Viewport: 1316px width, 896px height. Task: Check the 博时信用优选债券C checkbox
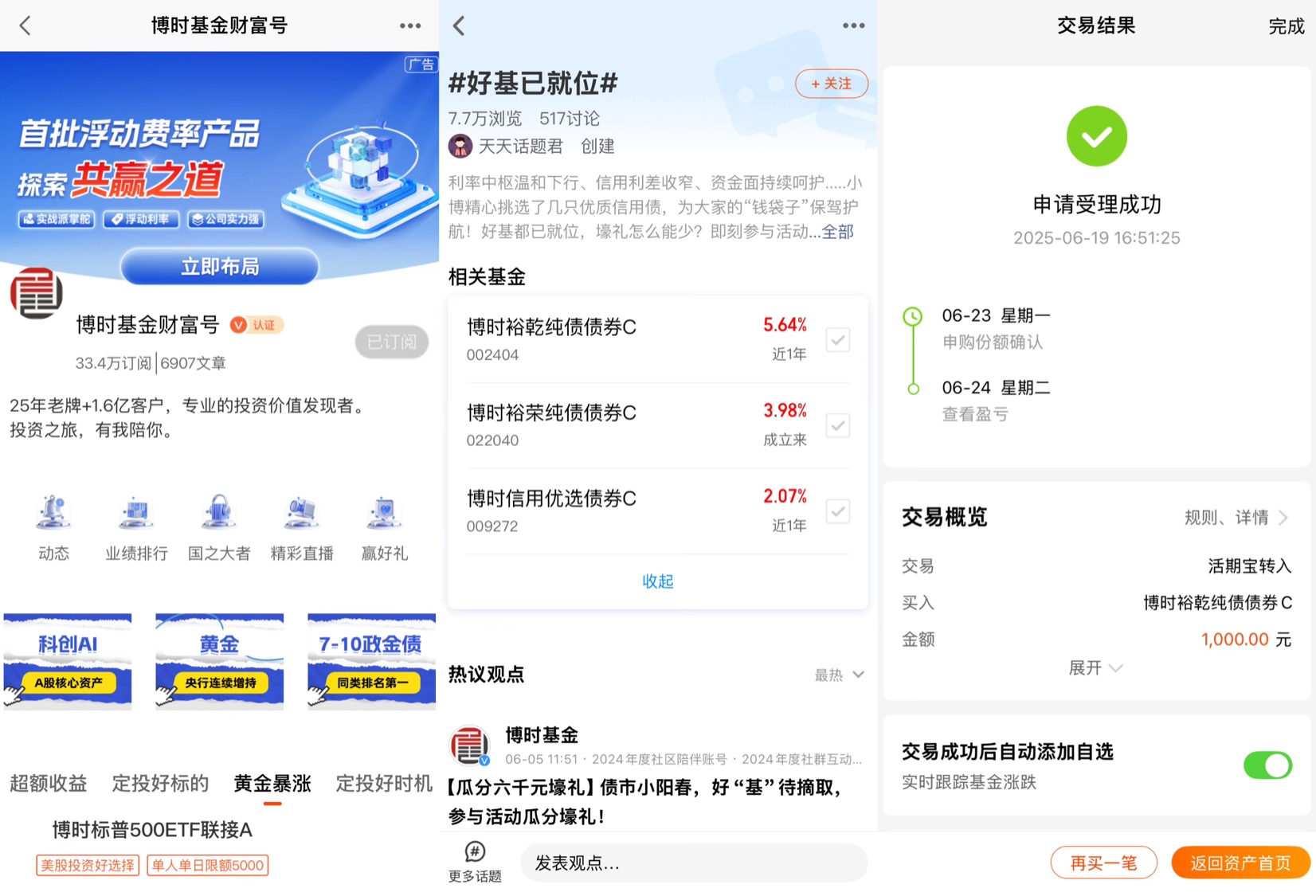point(837,511)
